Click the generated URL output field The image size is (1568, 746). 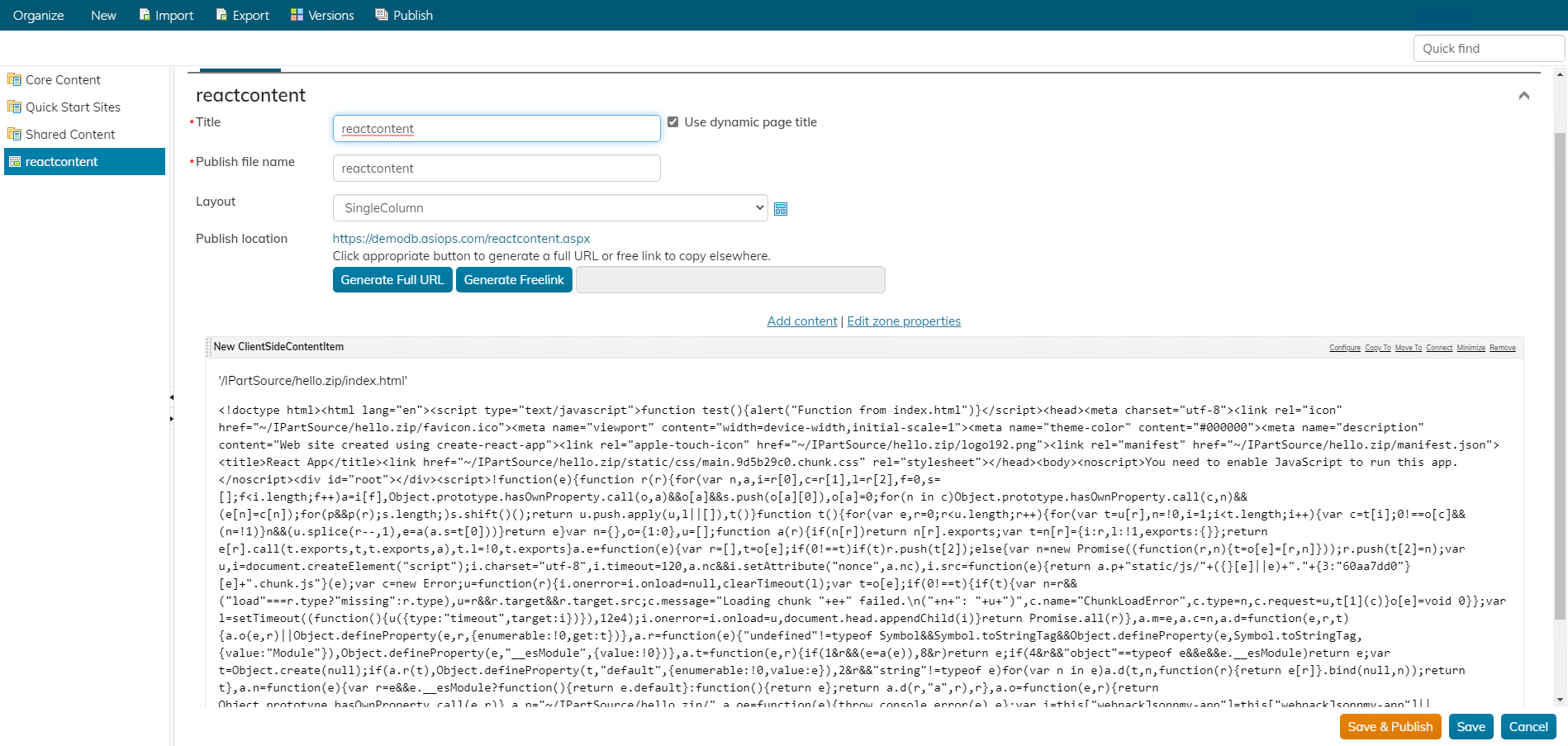730,279
